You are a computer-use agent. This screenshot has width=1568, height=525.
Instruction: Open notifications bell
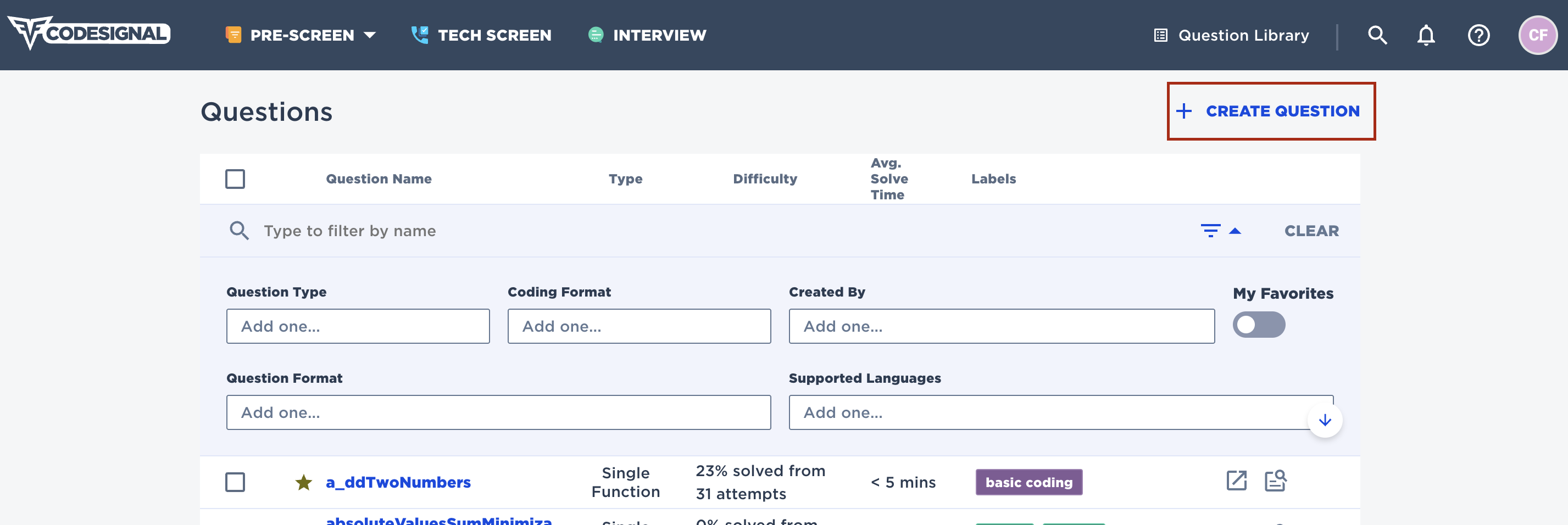pos(1426,35)
